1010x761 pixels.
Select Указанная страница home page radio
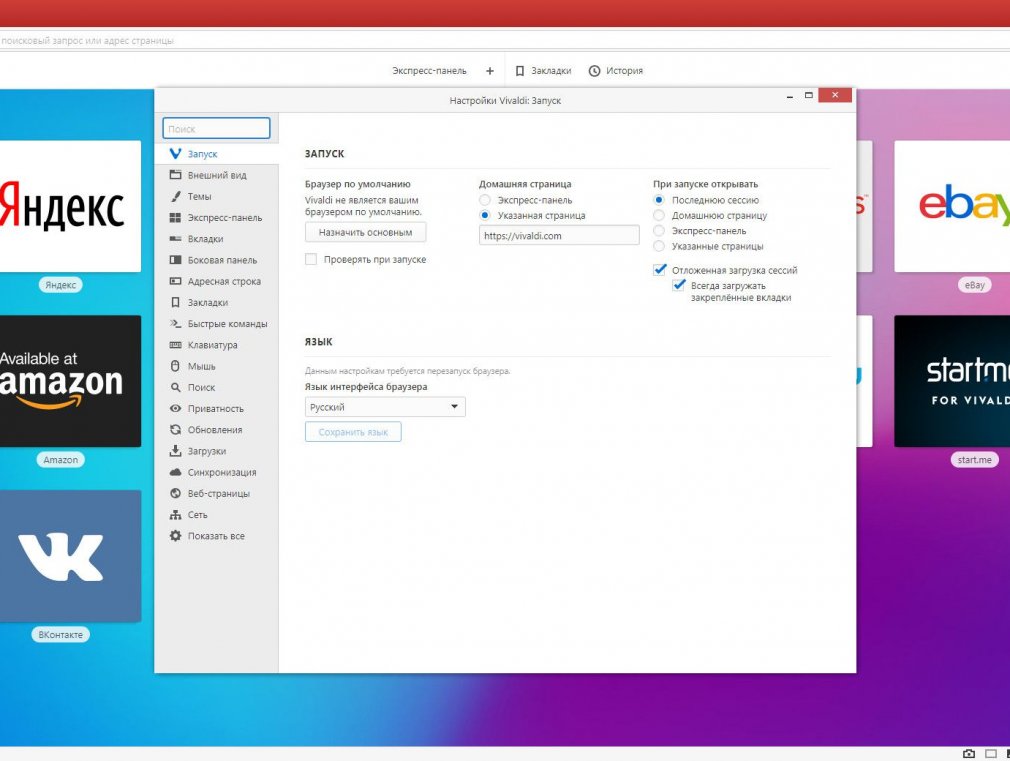pyautogui.click(x=485, y=215)
